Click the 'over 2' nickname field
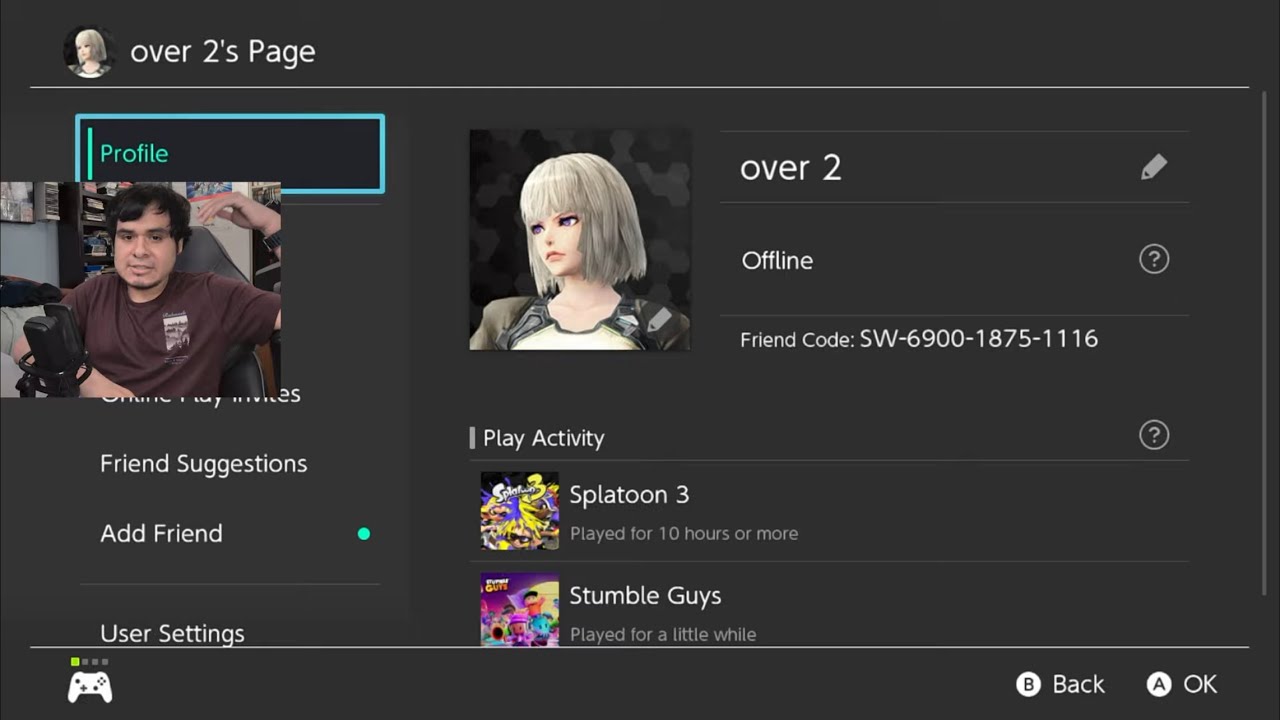The height and width of the screenshot is (720, 1280). pyautogui.click(x=954, y=167)
